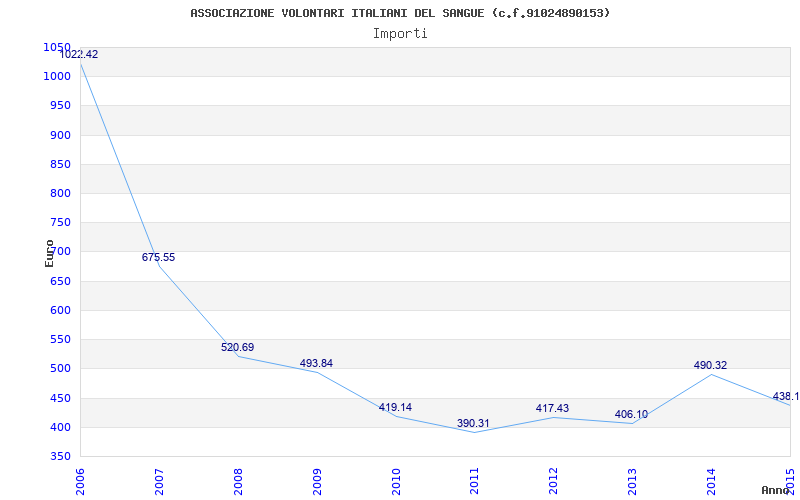
Task: Click the 2011 x-axis label
Action: click(x=475, y=481)
